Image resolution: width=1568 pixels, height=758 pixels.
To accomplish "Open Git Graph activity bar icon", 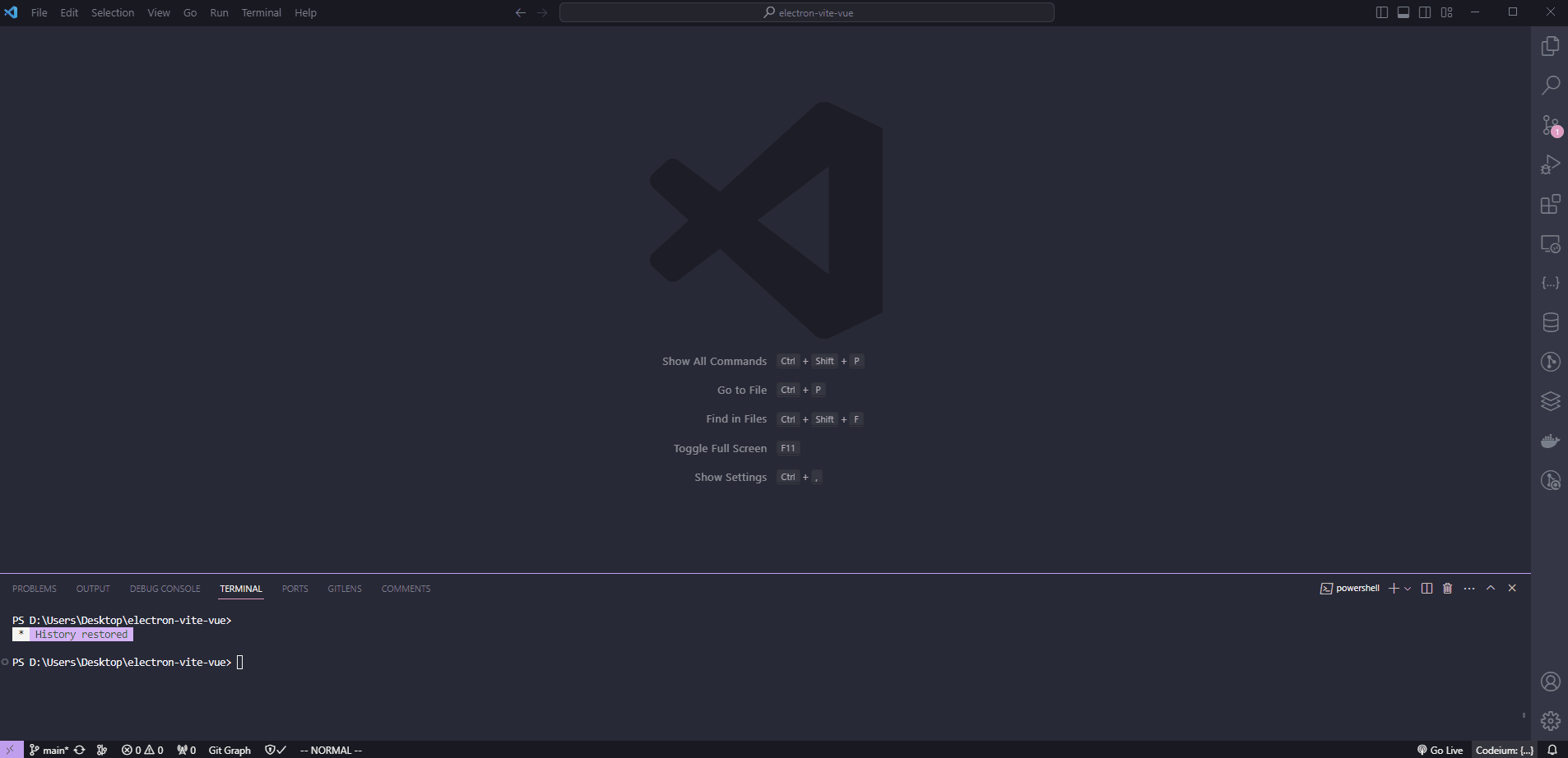I will click(1551, 362).
